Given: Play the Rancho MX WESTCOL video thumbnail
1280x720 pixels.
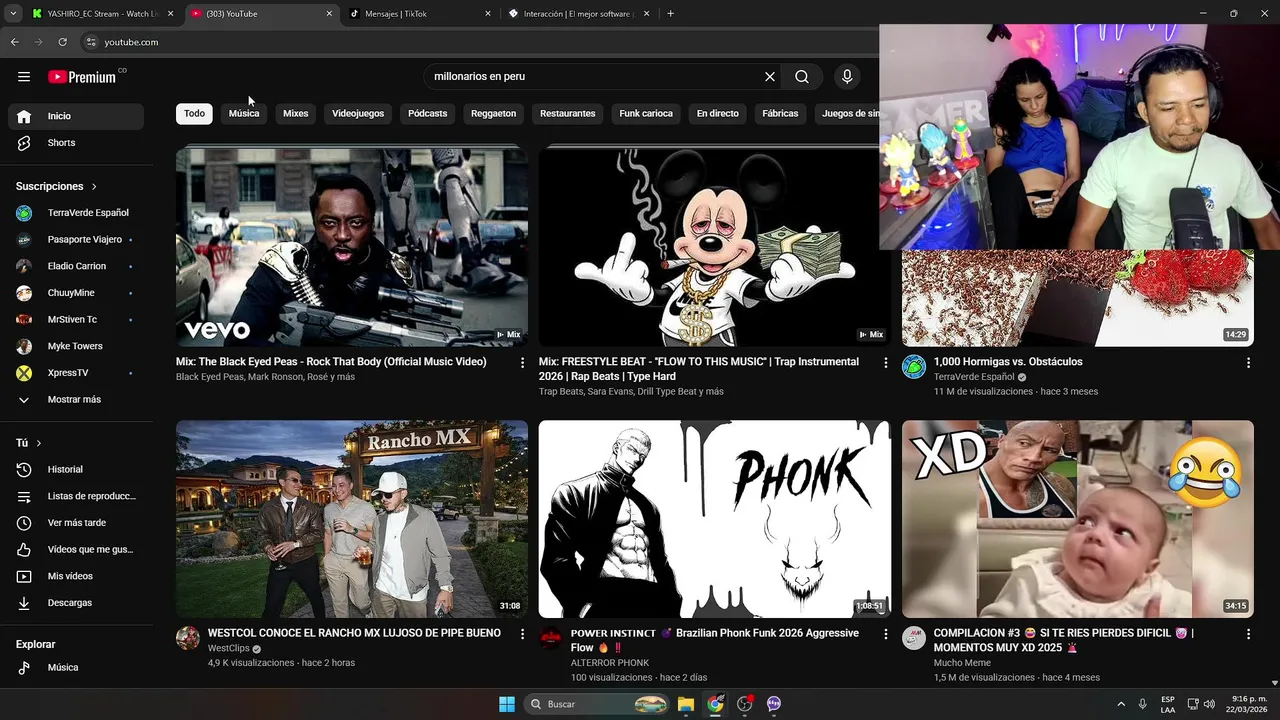Looking at the screenshot, I should coord(352,519).
